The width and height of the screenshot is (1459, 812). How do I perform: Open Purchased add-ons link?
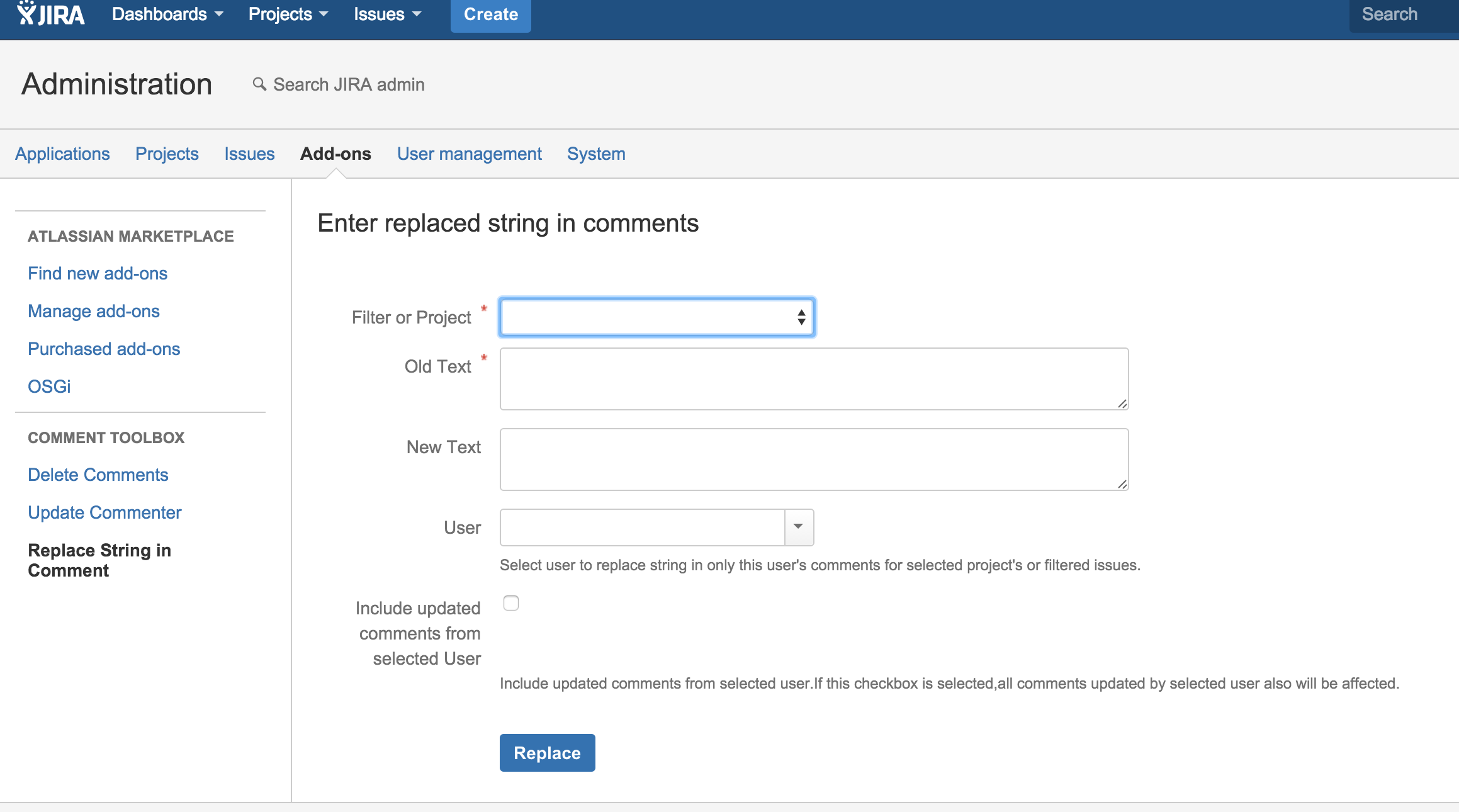pos(104,349)
